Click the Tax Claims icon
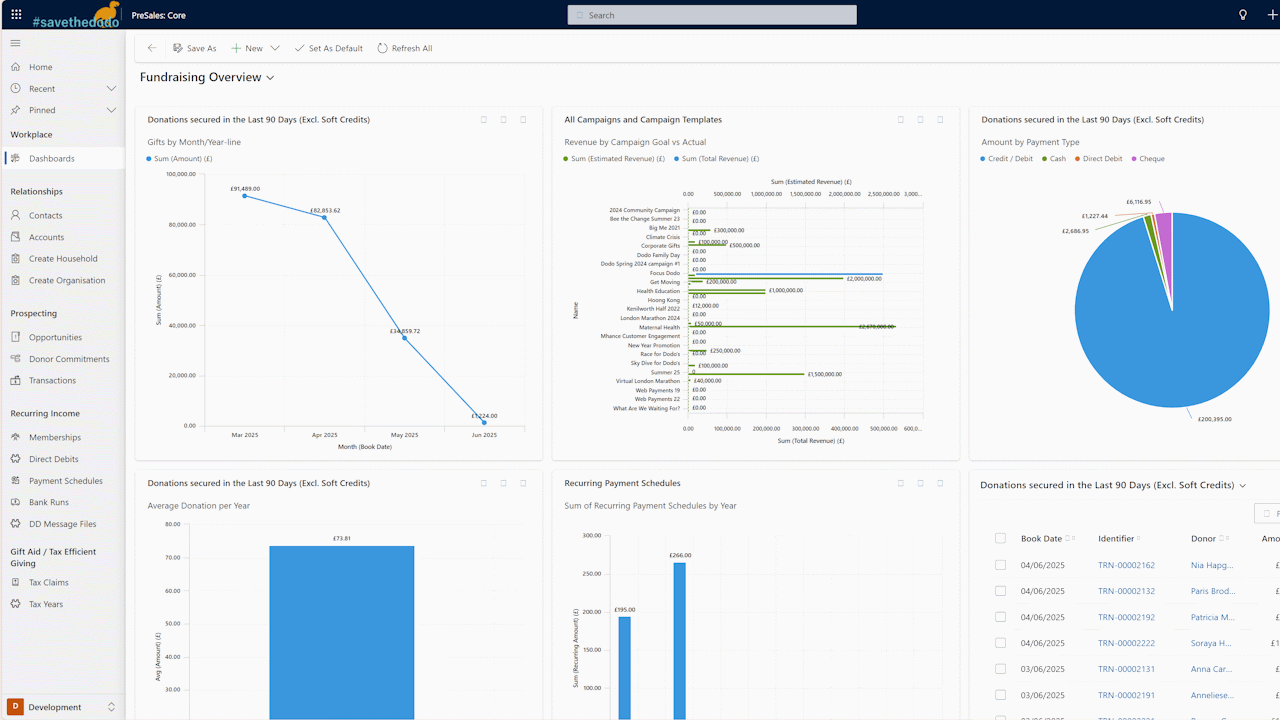Screen dimensions: 1280x720 (16, 582)
